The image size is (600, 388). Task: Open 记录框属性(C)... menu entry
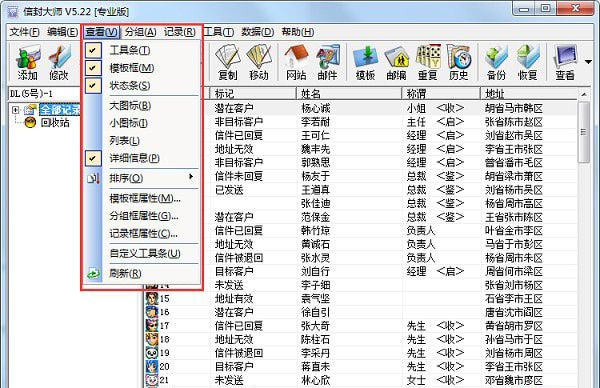click(x=142, y=233)
